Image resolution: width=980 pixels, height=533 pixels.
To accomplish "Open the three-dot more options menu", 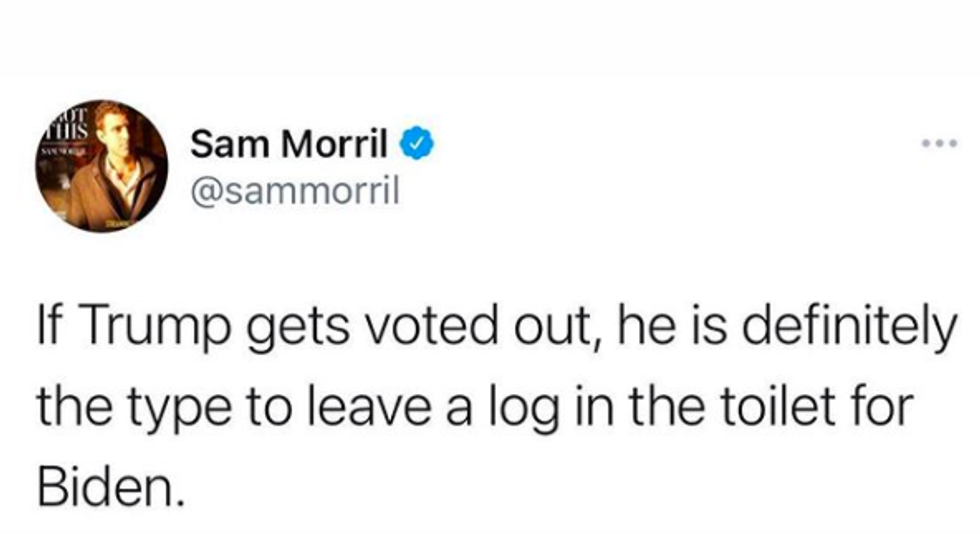I will 940,143.
